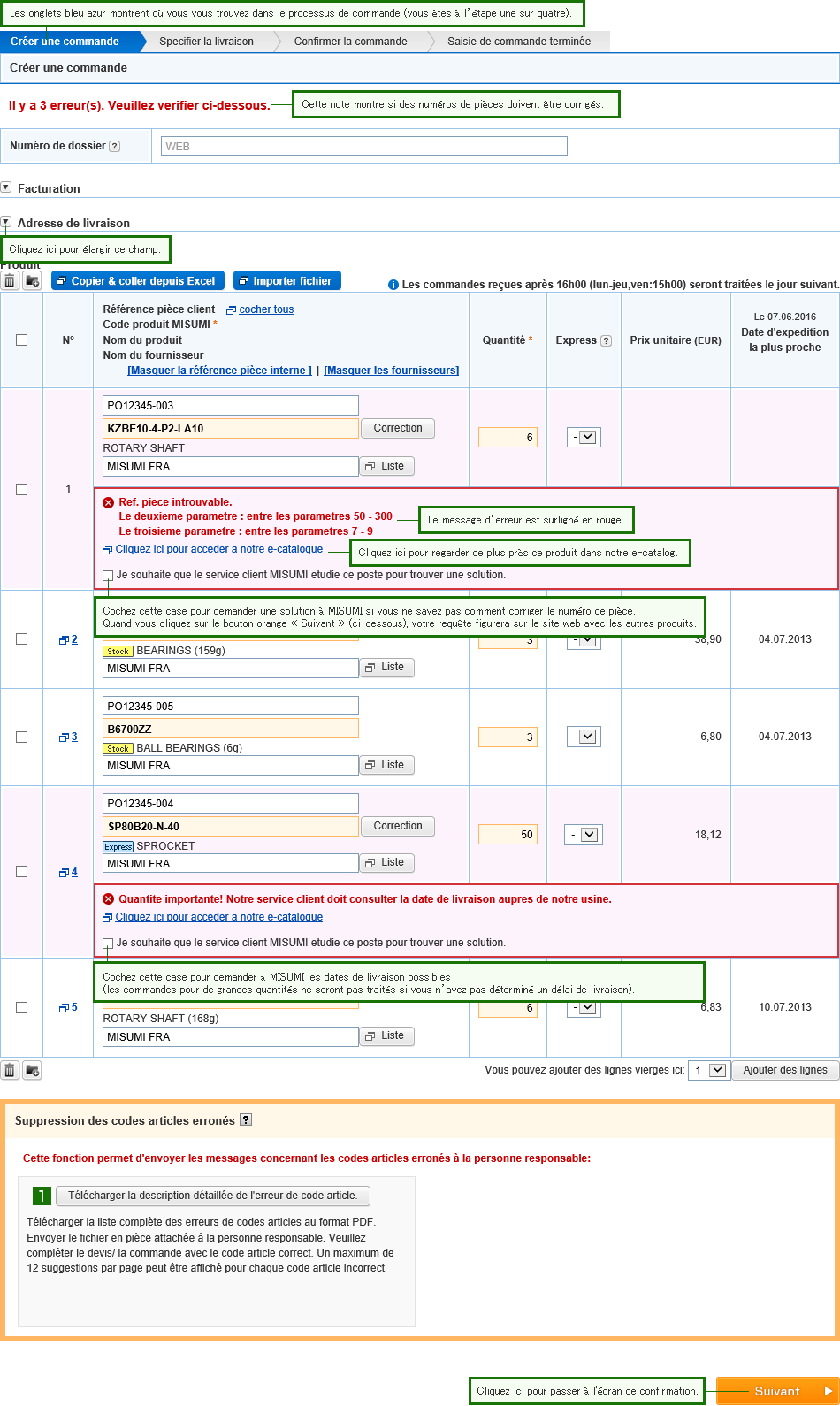Click the B6700ZZ product code field

click(231, 729)
